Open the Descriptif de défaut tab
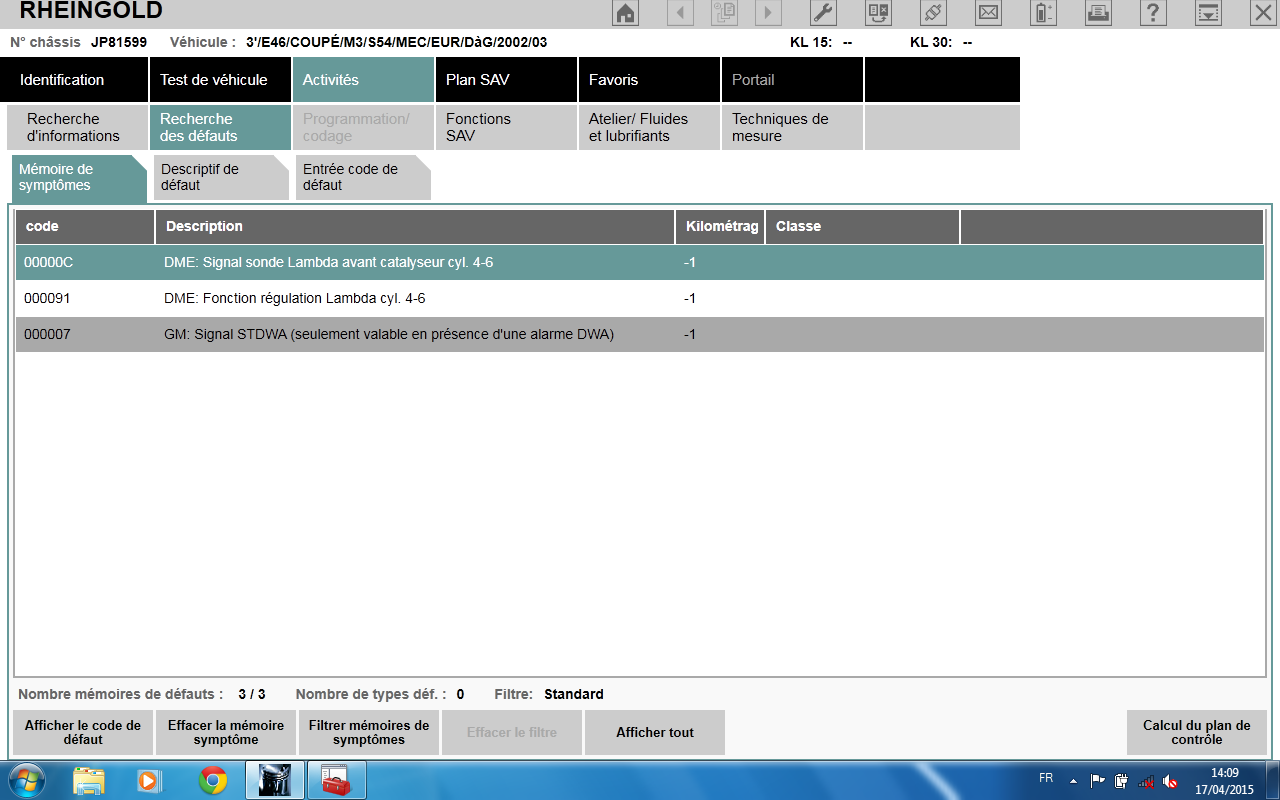This screenshot has width=1280, height=800. (x=220, y=178)
